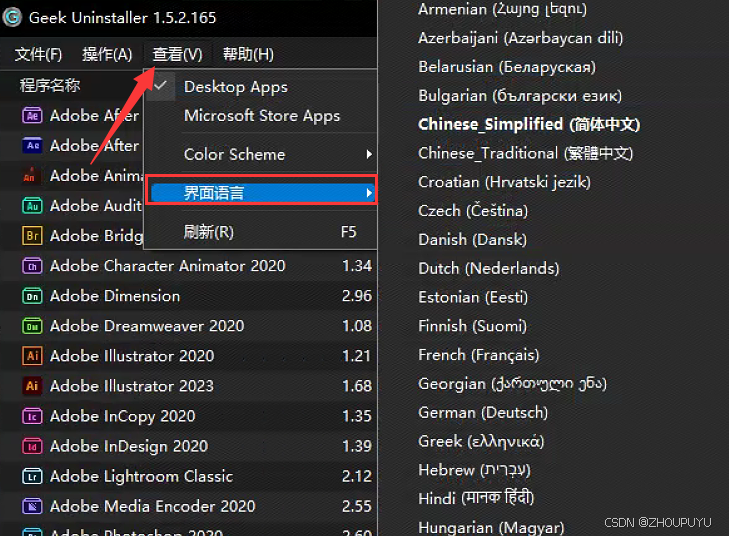Select Adobe InCopy 2020 program name
Image resolution: width=729 pixels, height=536 pixels.
coord(122,416)
